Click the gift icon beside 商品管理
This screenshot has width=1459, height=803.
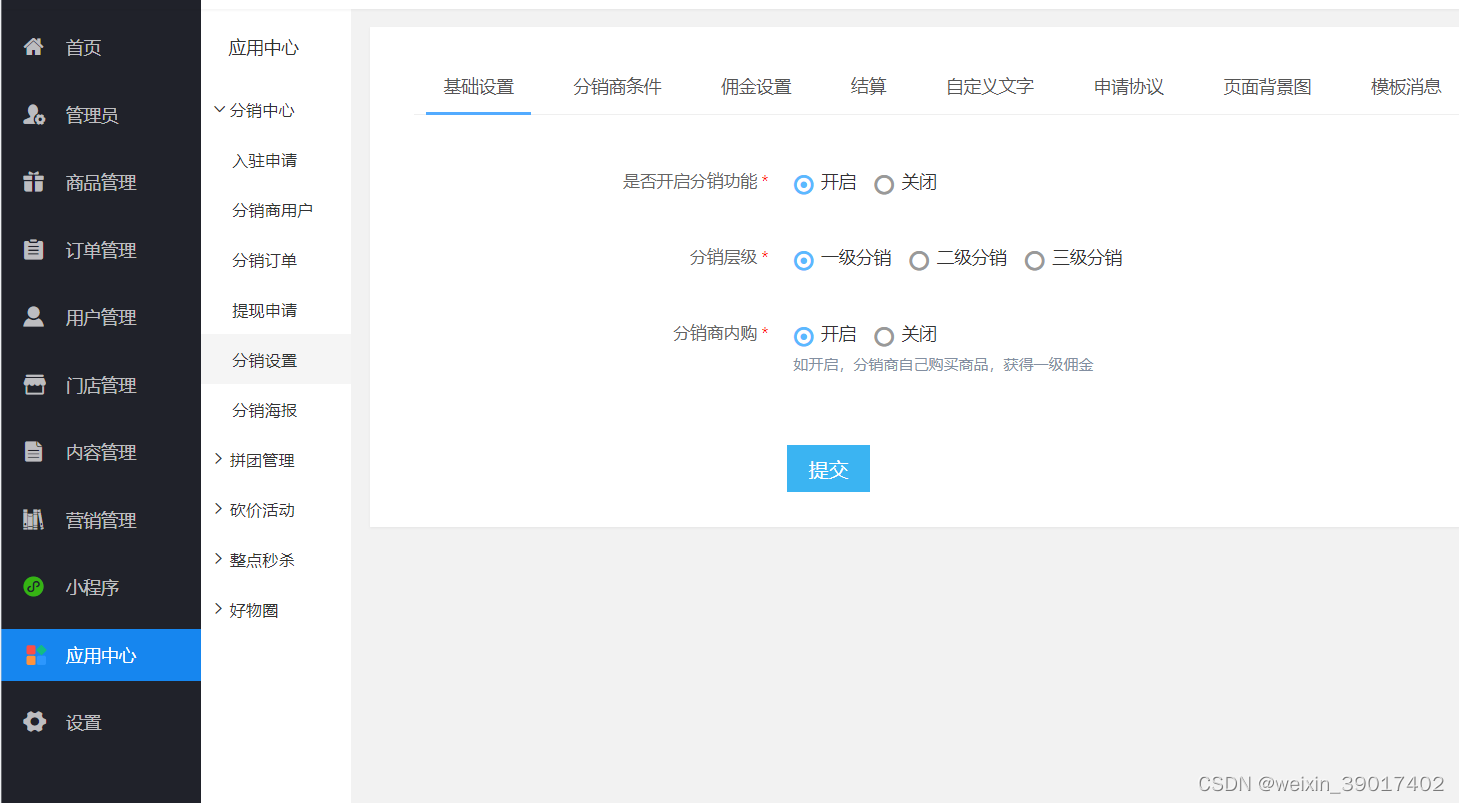[x=34, y=182]
